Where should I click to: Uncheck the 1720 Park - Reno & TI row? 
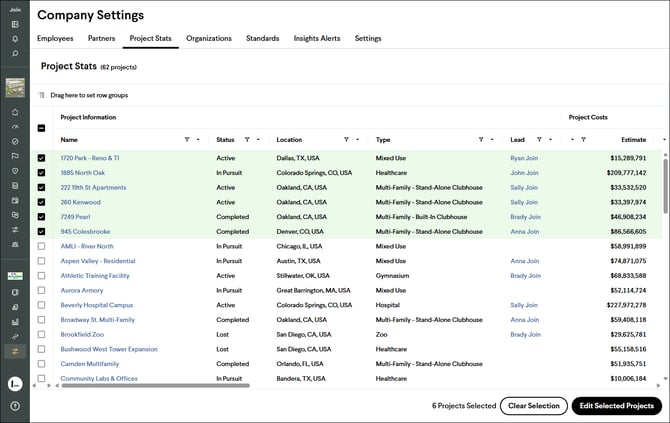pyautogui.click(x=41, y=158)
